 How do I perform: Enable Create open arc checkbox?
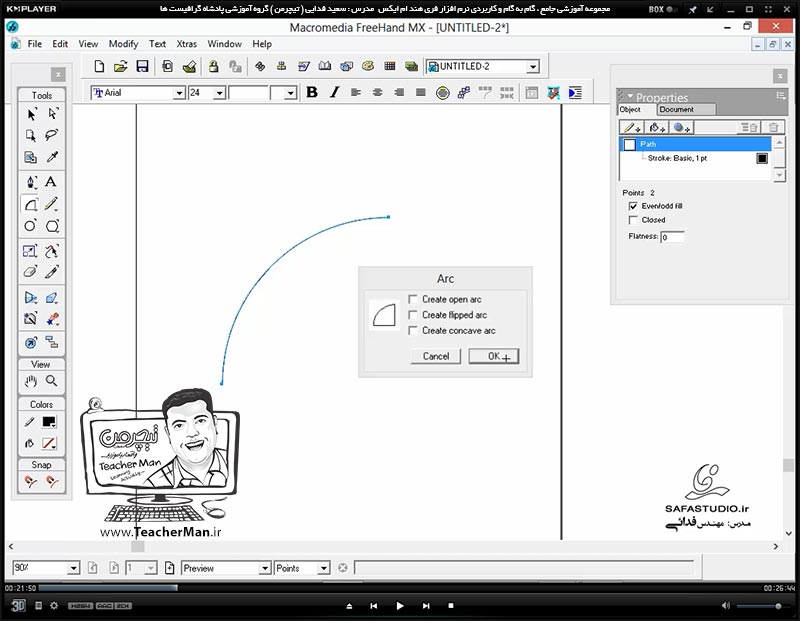(413, 299)
